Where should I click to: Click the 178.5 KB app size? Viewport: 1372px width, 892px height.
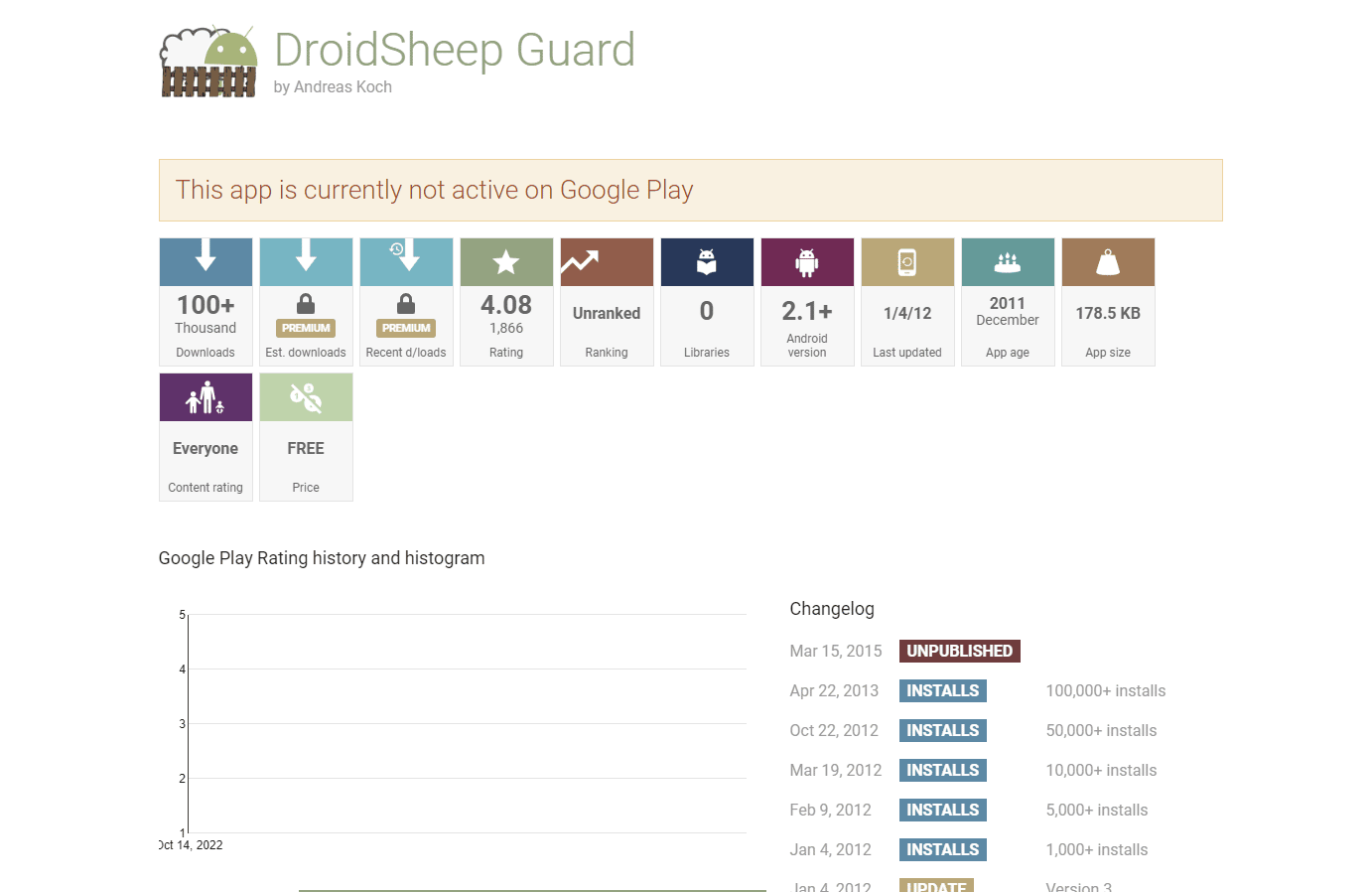coord(1108,313)
